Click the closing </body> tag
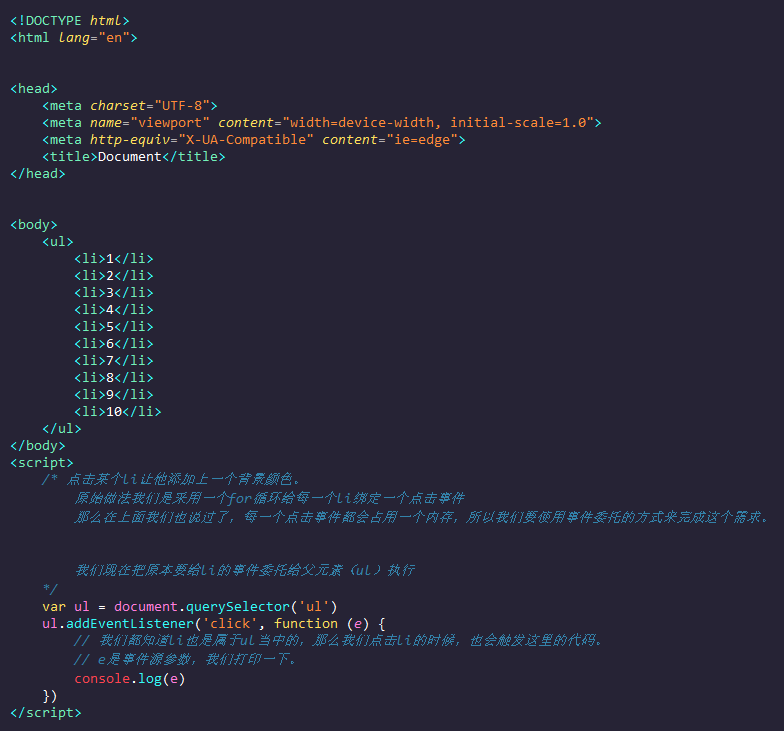The image size is (784, 731). coord(38,446)
